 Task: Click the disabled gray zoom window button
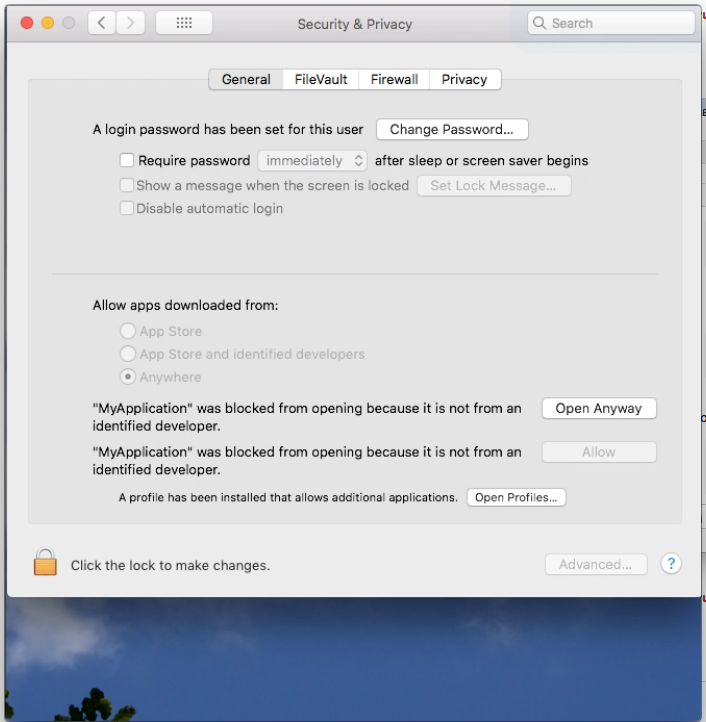(x=69, y=23)
